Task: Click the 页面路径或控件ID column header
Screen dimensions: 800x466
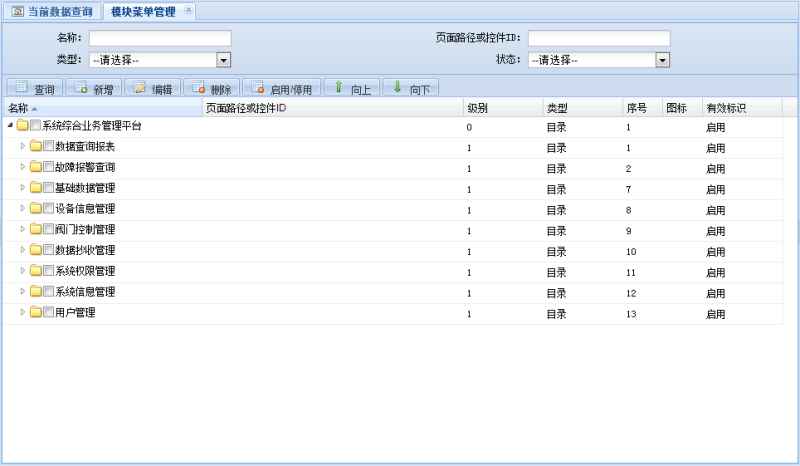Action: tap(333, 108)
